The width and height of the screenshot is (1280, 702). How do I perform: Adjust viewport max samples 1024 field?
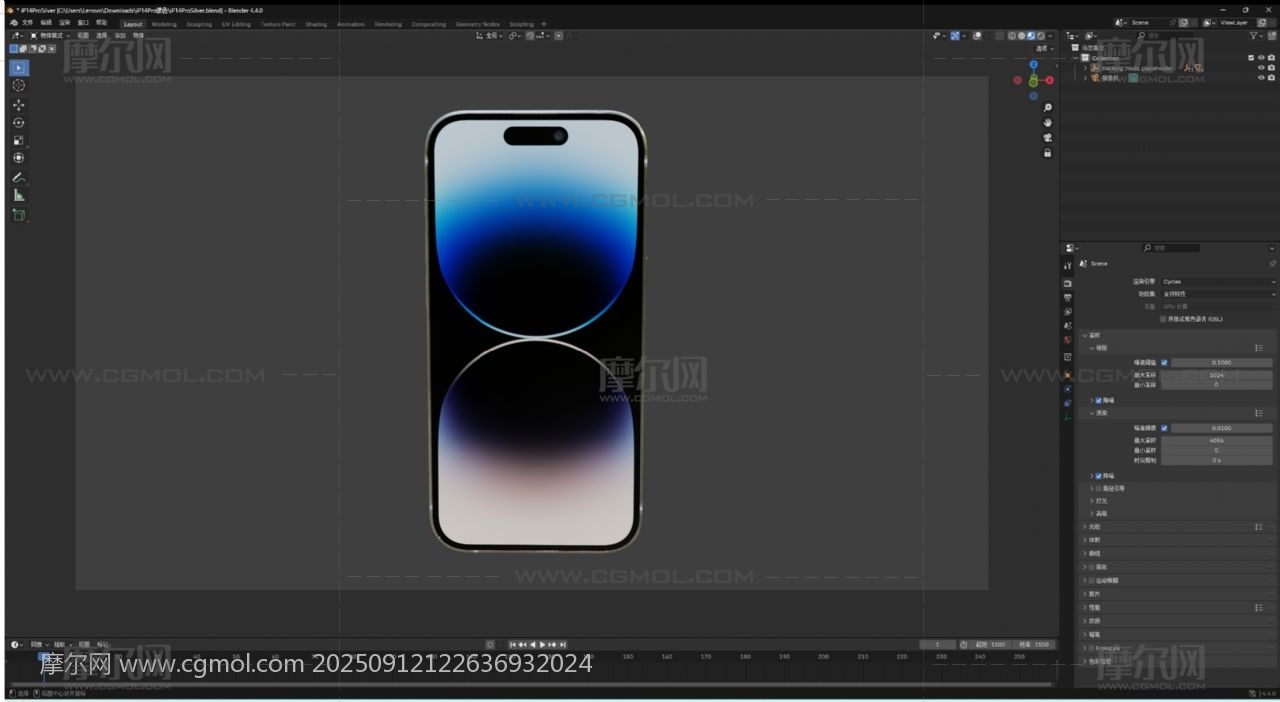click(x=1216, y=375)
